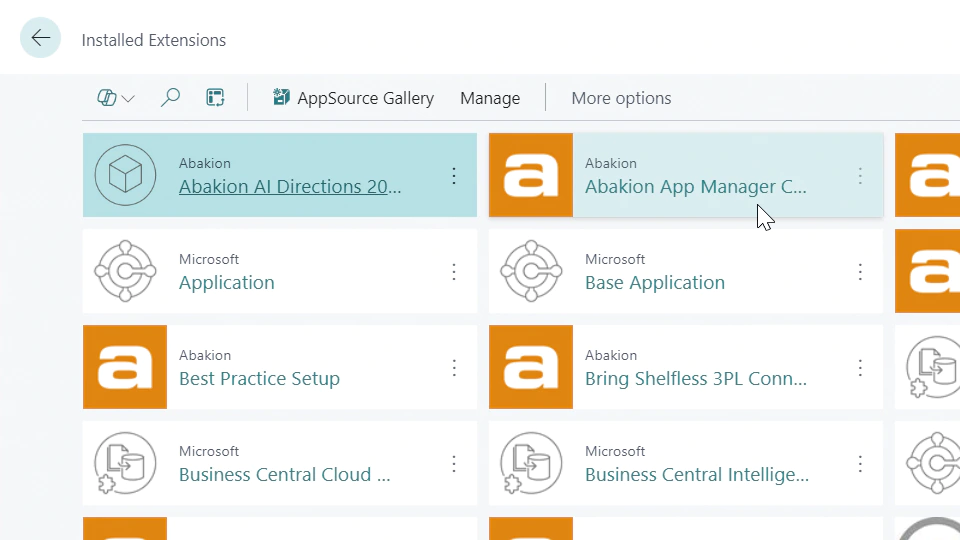This screenshot has height=540, width=960.
Task: Open three-dot menu for Business Central Intelligence
Action: pos(860,463)
